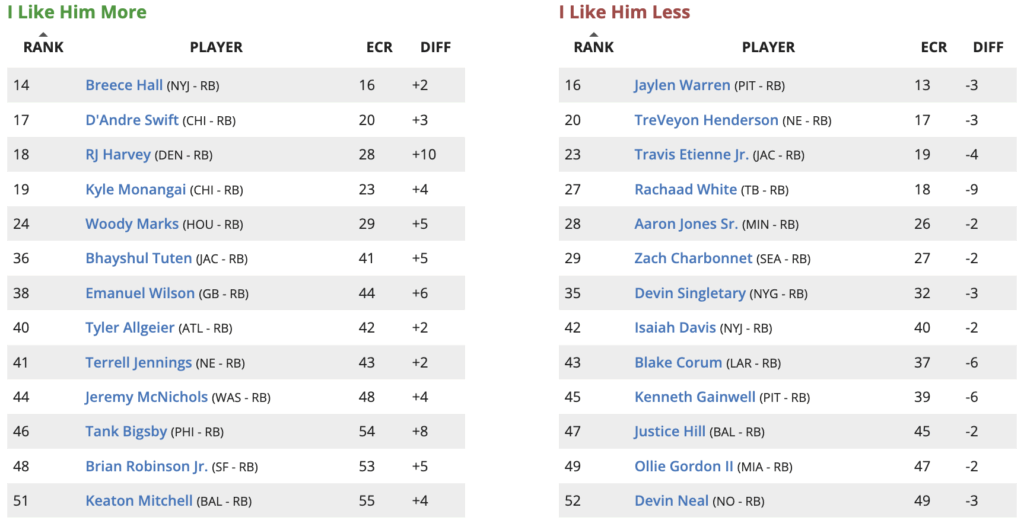Open the RJ Harvey player link
This screenshot has height=530, width=1024.
[x=118, y=155]
